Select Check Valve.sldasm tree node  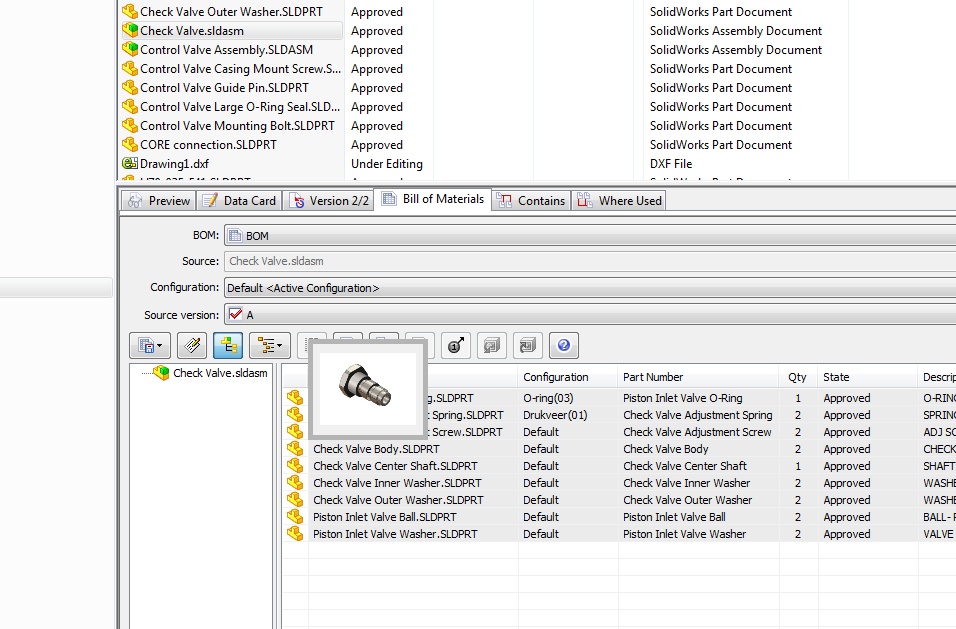[220, 373]
